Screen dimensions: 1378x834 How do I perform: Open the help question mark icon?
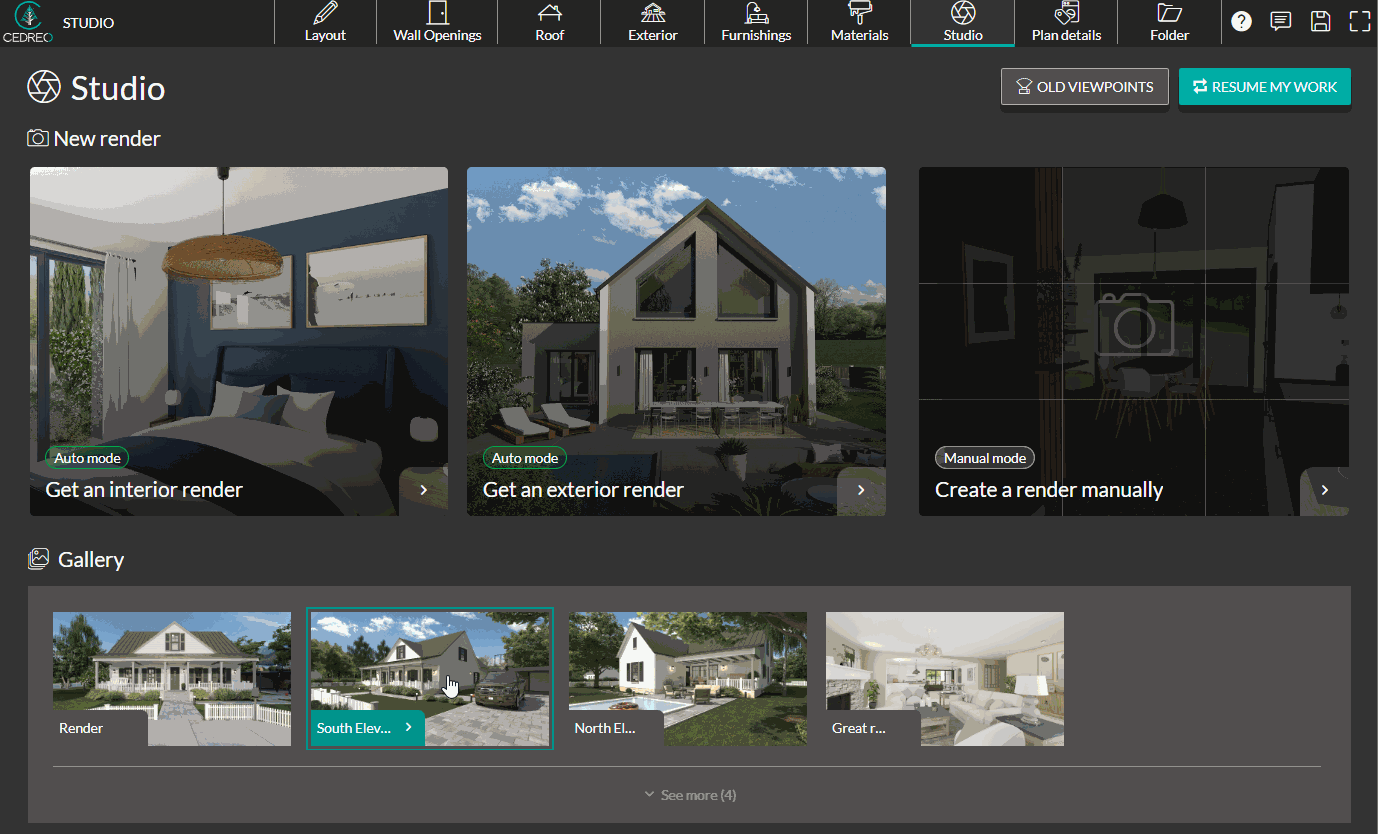pyautogui.click(x=1241, y=22)
